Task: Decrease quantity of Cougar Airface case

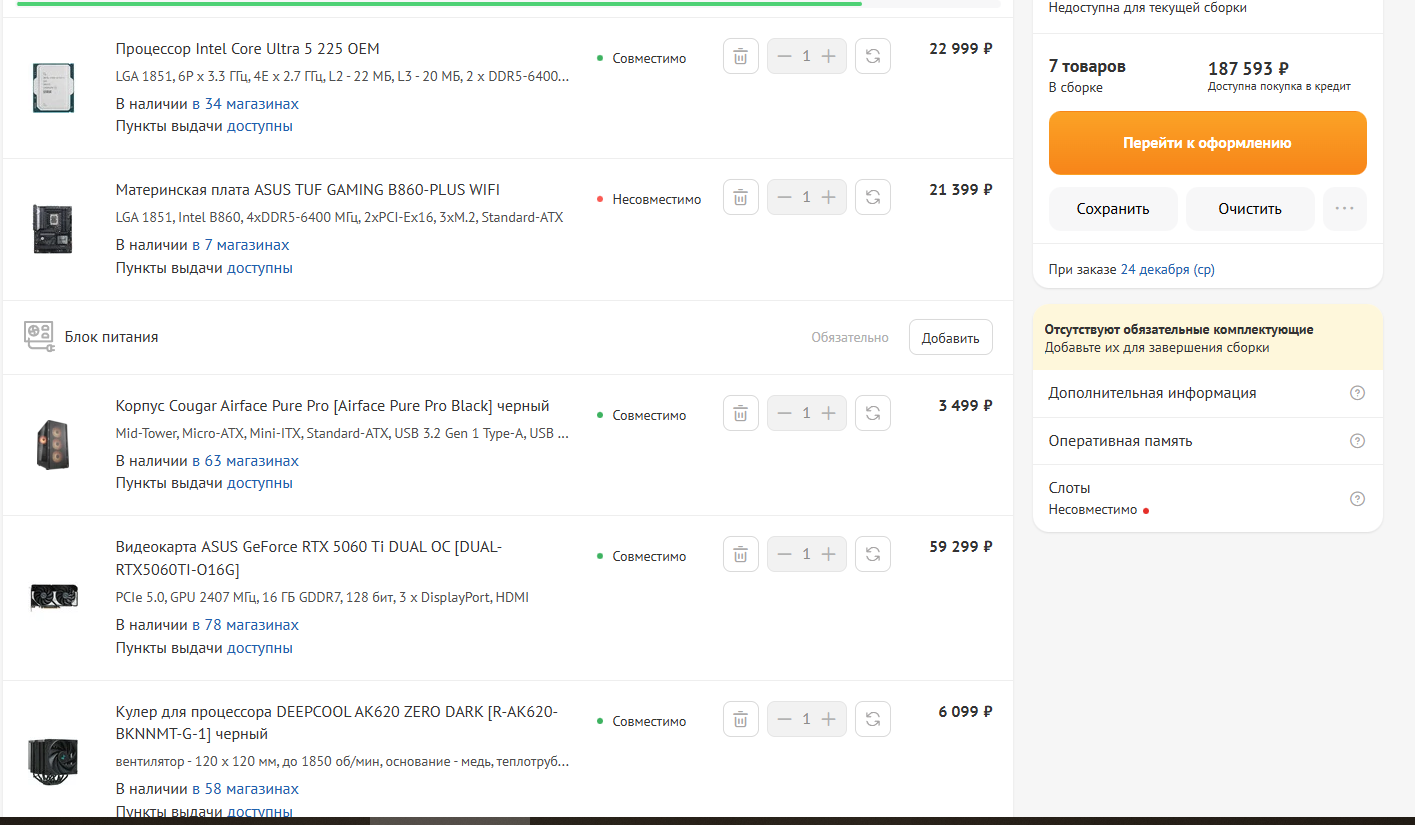Action: point(785,413)
